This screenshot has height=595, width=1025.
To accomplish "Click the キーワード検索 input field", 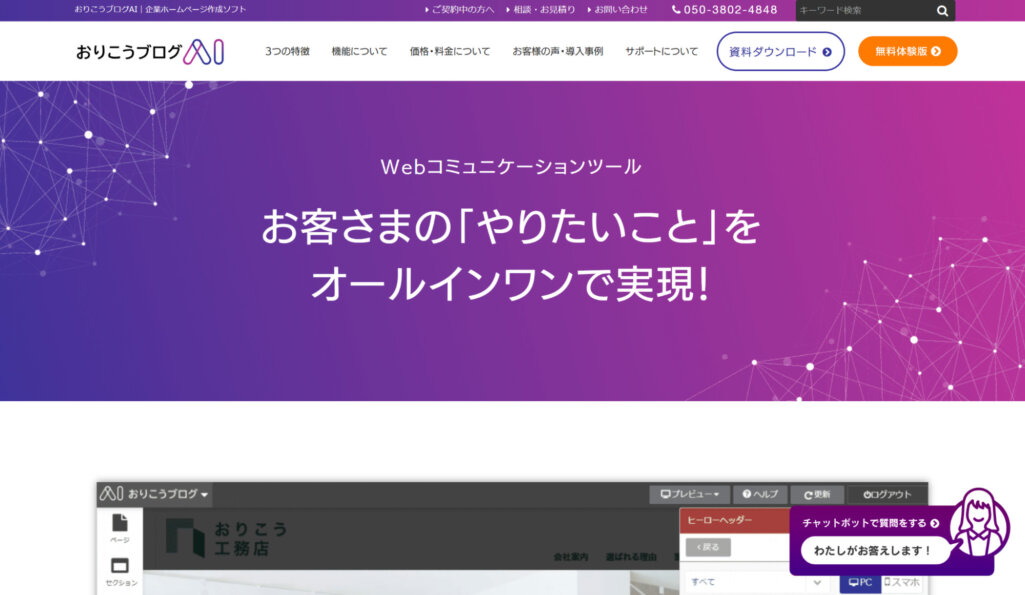I will click(x=862, y=11).
